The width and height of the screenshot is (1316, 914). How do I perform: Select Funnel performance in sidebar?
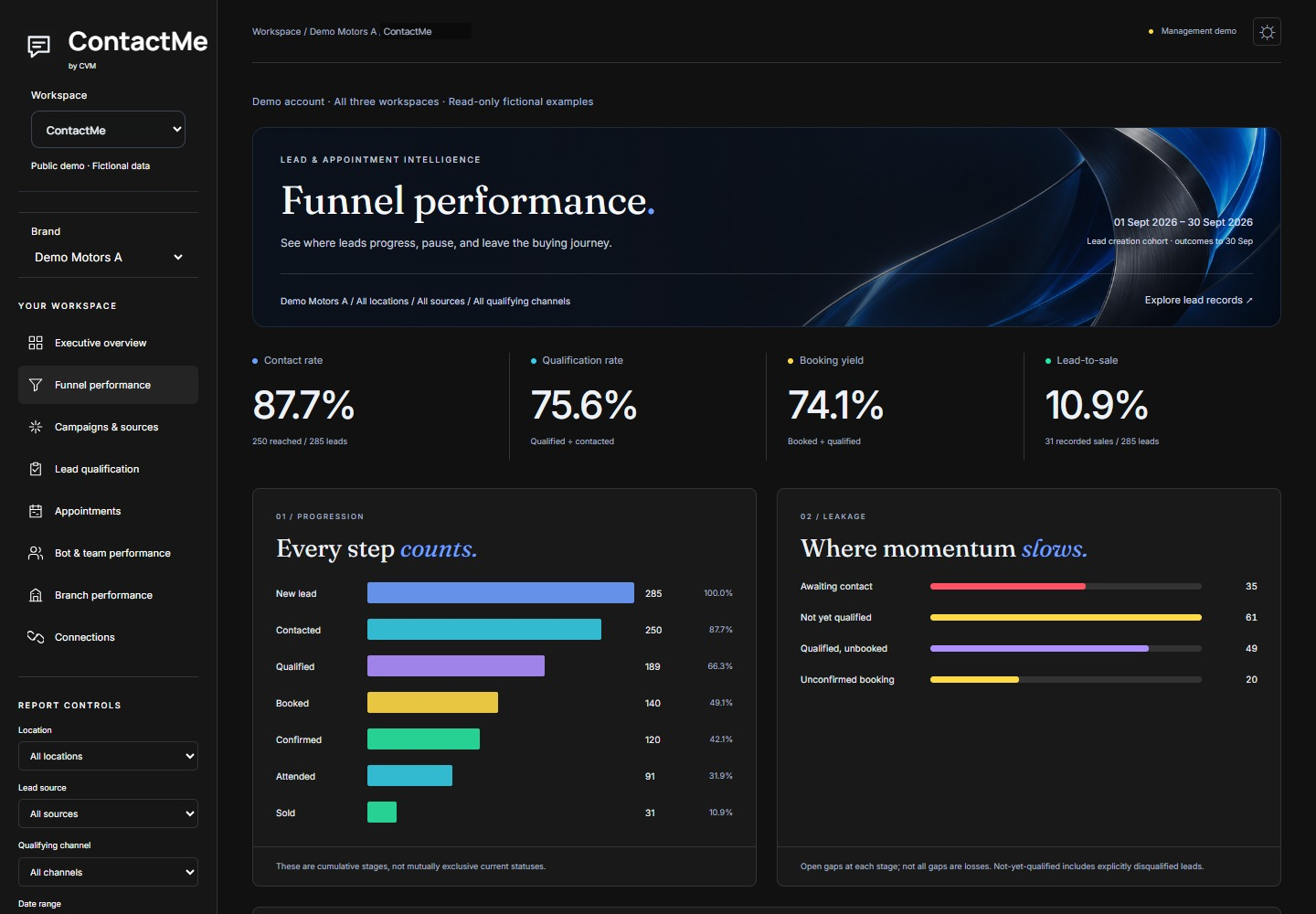[108, 385]
